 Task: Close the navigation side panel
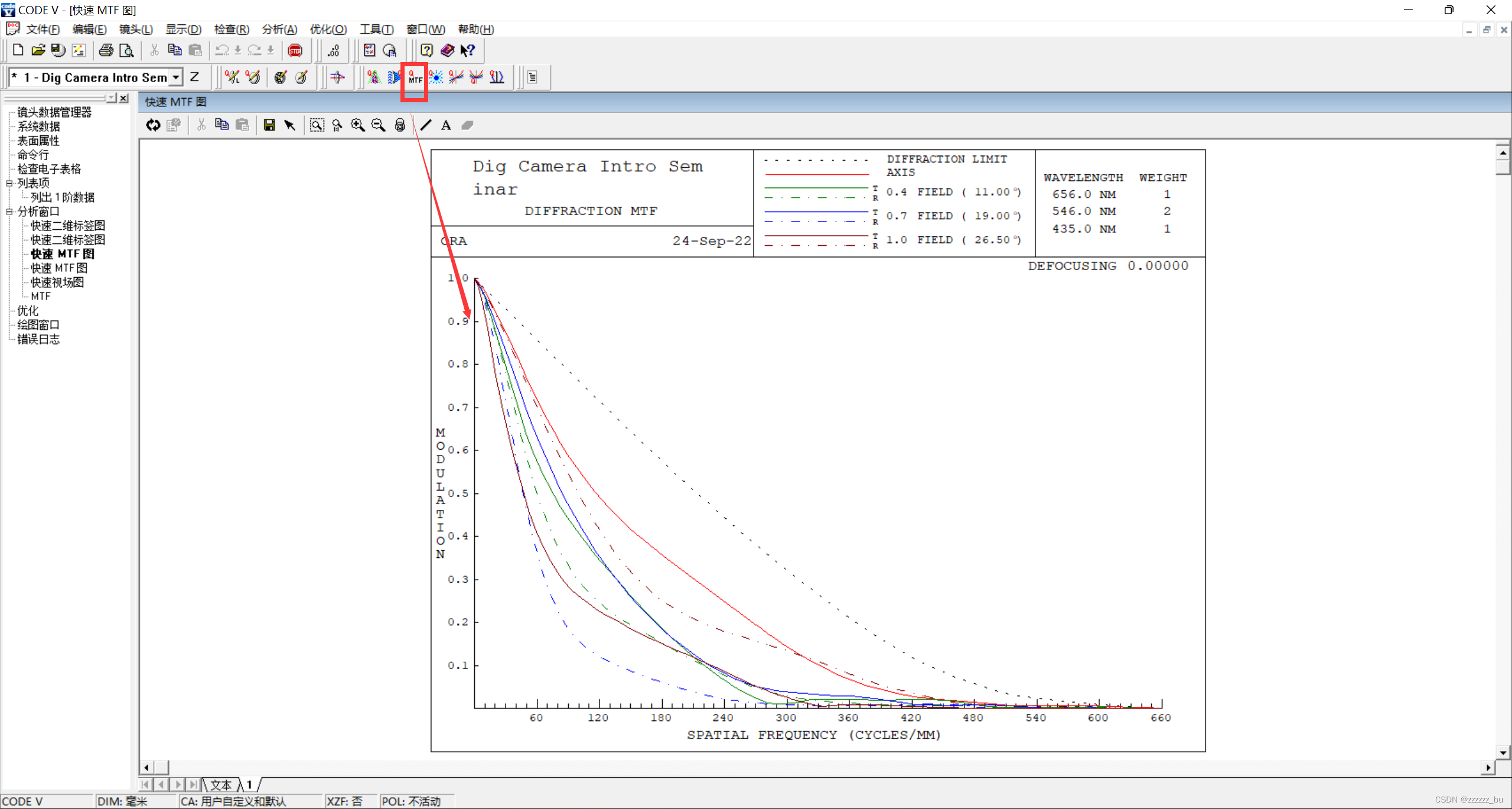(x=123, y=98)
